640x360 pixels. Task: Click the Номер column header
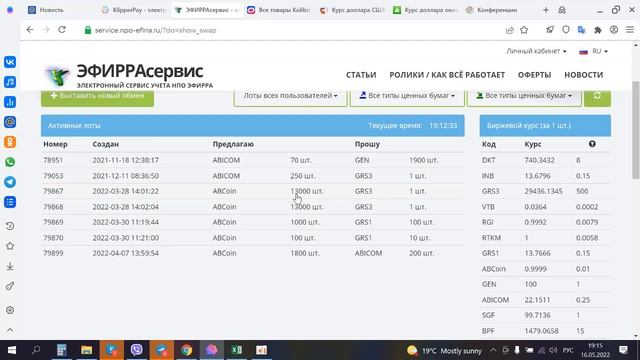click(x=56, y=144)
